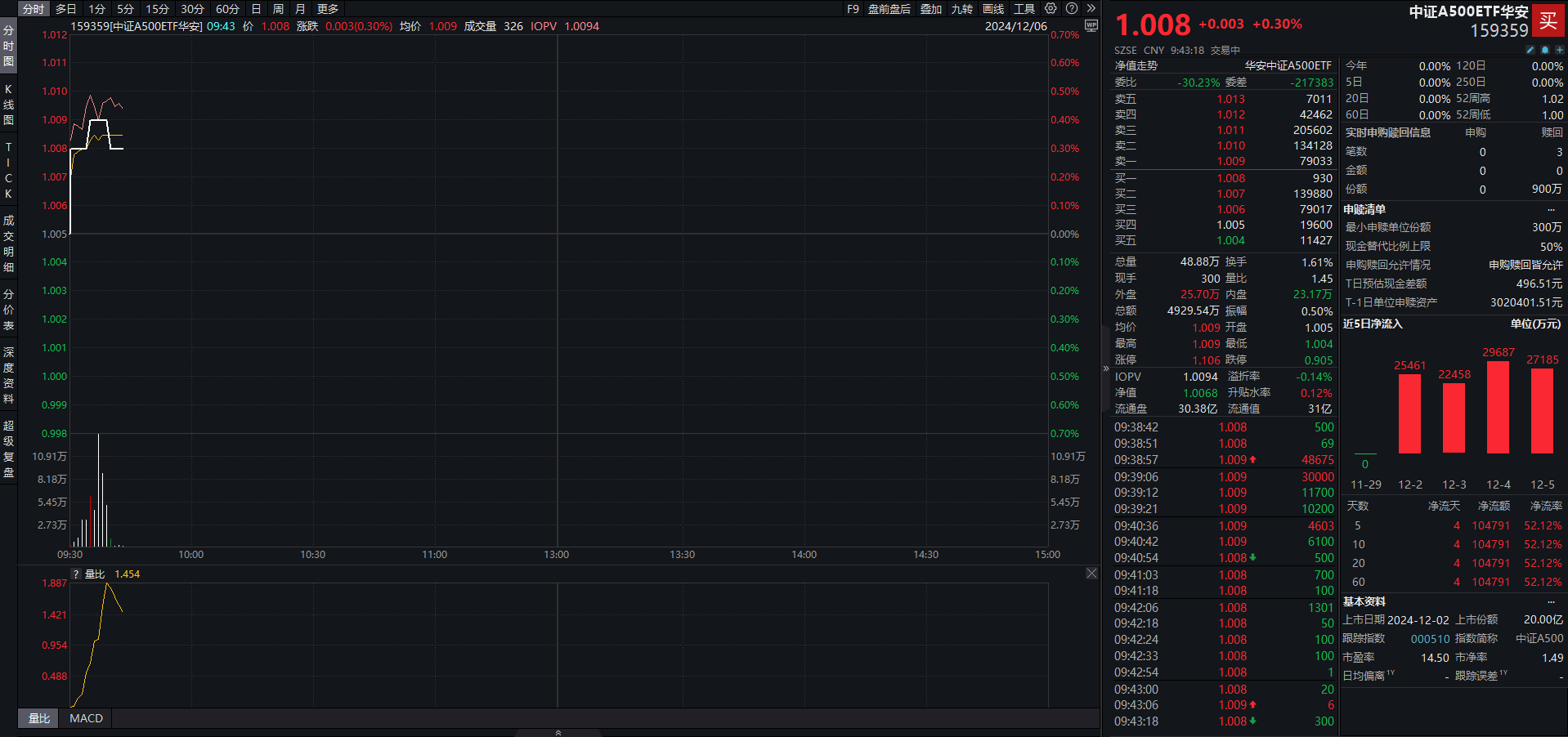Toggle 盘前盘后 pre/post market display

coord(889,9)
